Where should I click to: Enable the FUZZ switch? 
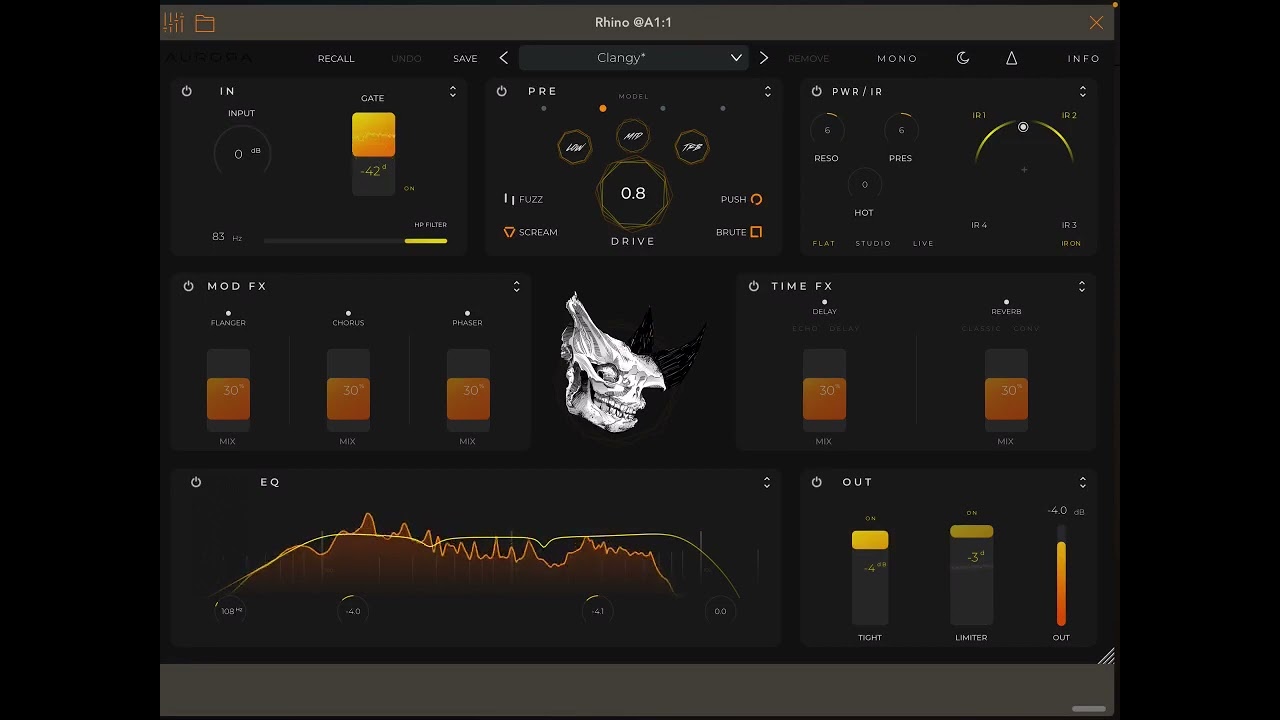click(523, 199)
